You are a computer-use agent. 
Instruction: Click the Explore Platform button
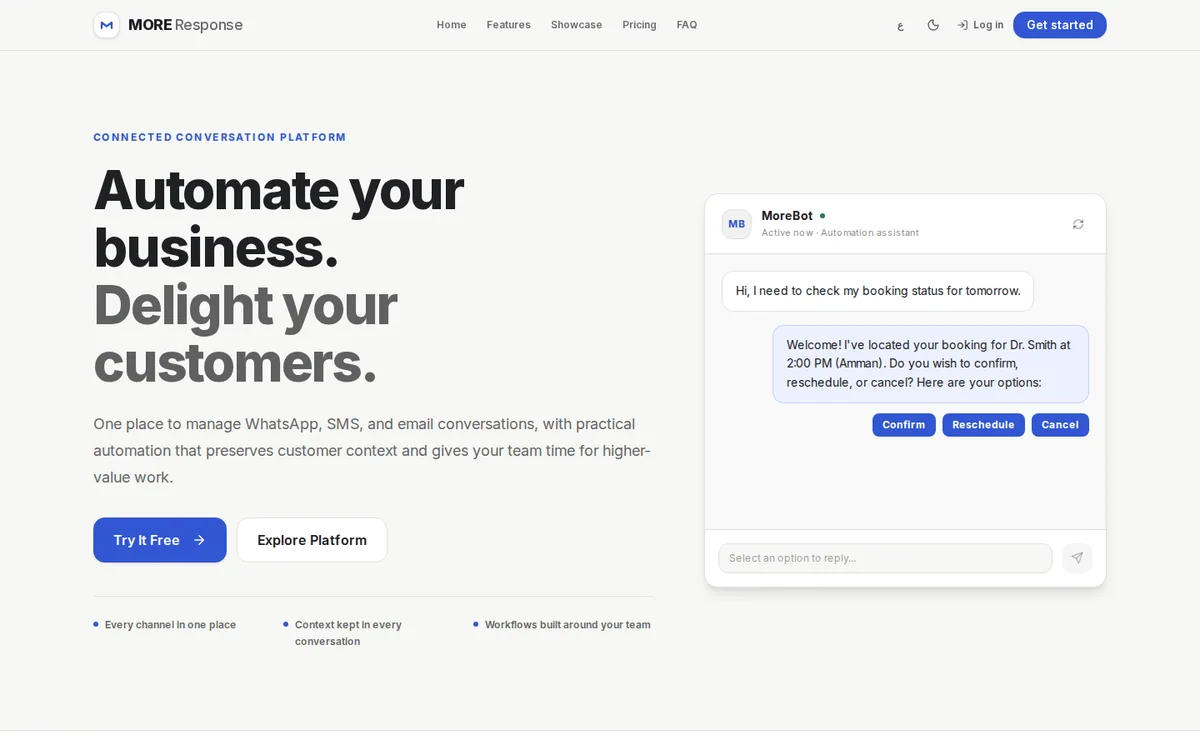tap(312, 540)
